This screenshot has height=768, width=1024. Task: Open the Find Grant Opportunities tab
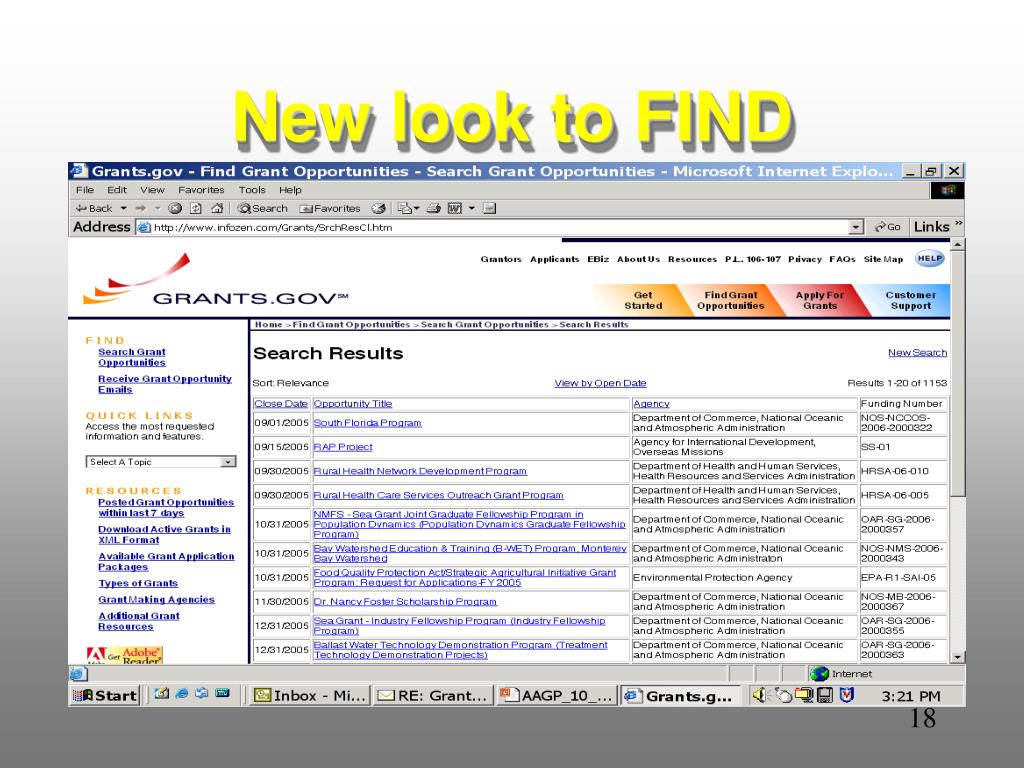(730, 300)
